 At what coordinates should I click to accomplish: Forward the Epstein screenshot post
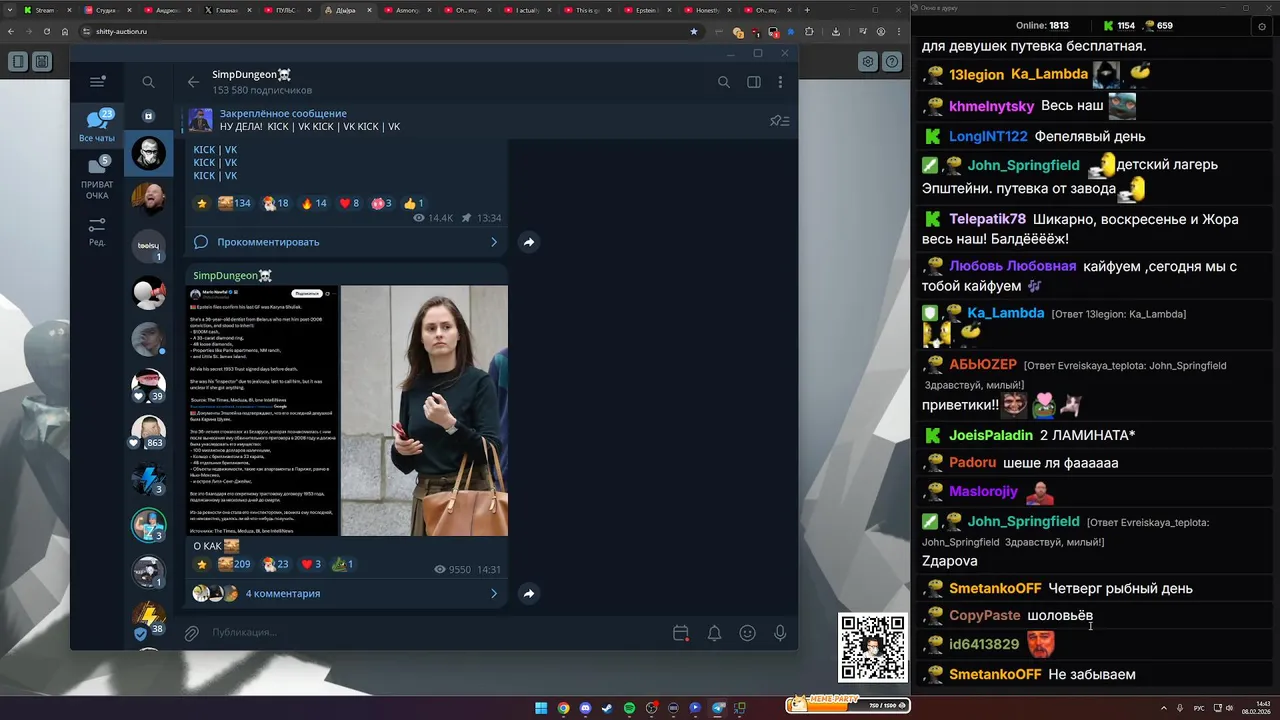point(529,593)
